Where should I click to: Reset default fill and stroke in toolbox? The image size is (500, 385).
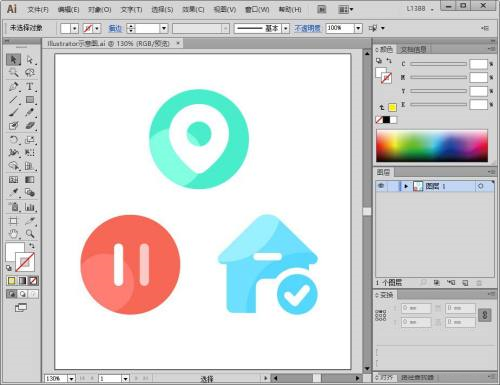[9, 268]
